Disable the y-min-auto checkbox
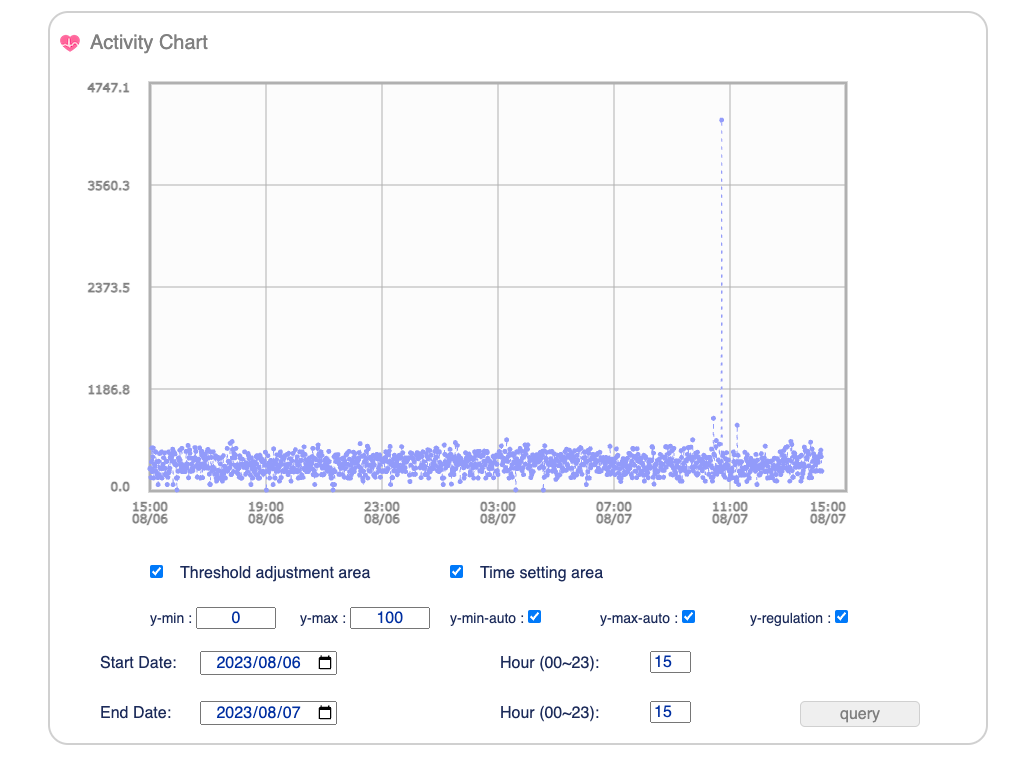Screen dimensions: 1028x761 click(x=535, y=617)
